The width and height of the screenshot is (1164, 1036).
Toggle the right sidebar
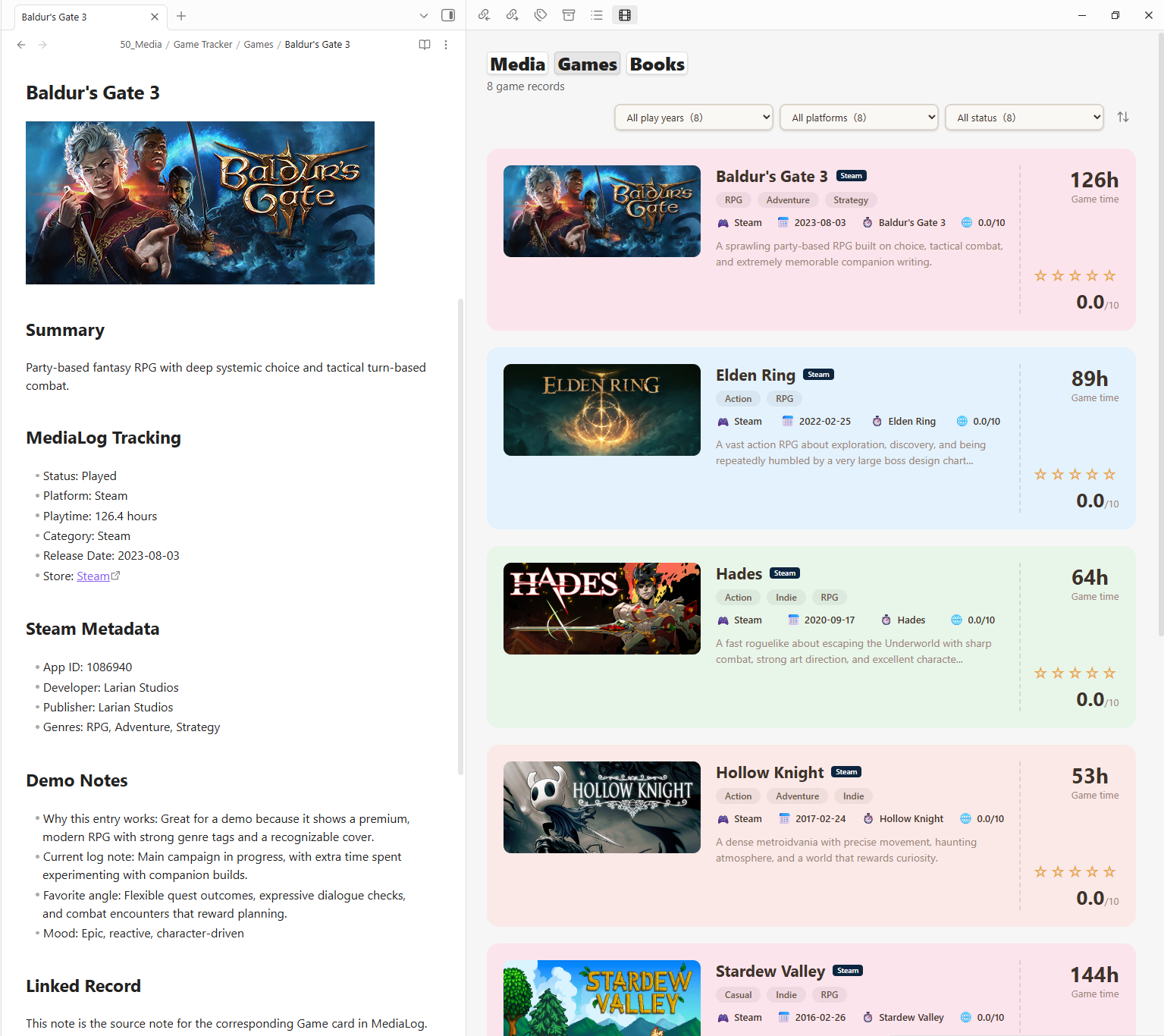(x=448, y=15)
